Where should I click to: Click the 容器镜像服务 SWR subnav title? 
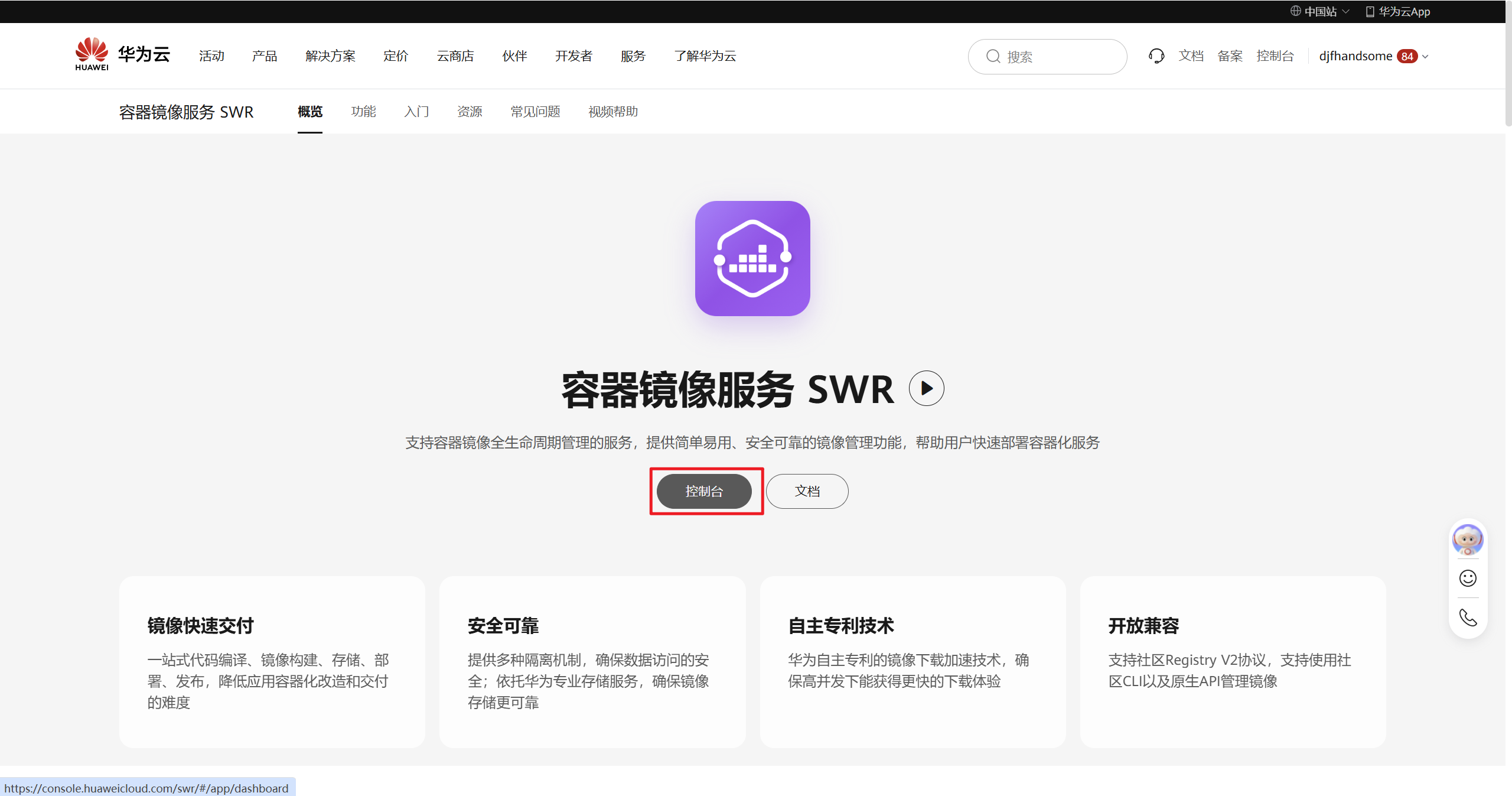(187, 112)
